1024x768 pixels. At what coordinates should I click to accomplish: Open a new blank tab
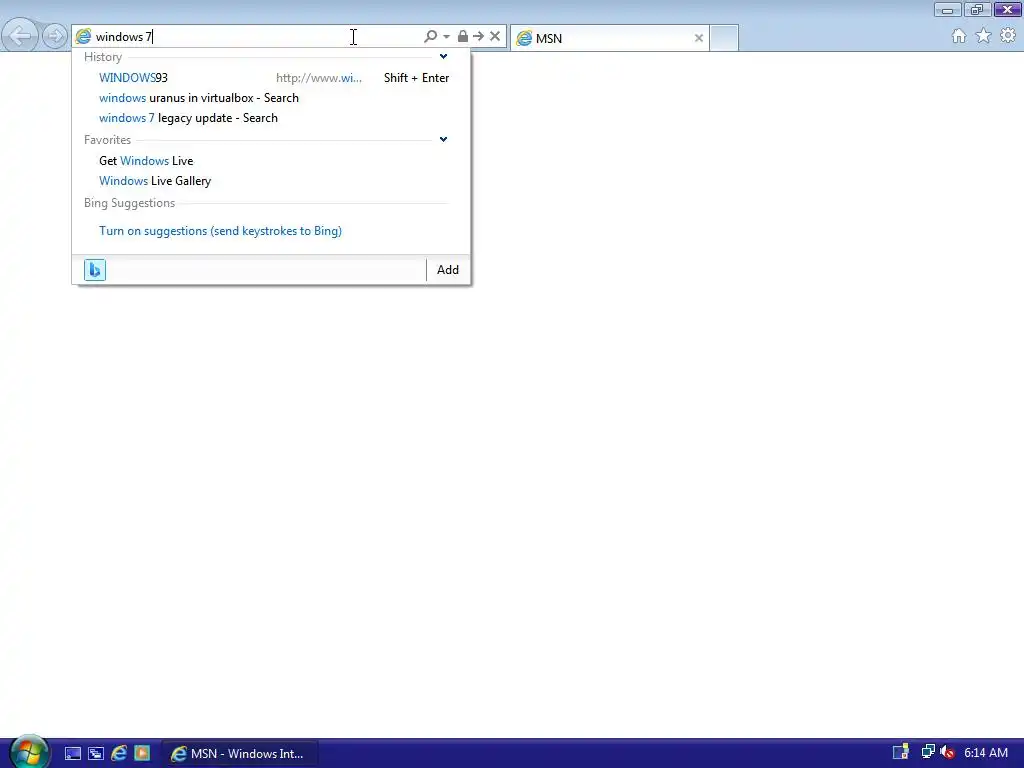pos(724,38)
